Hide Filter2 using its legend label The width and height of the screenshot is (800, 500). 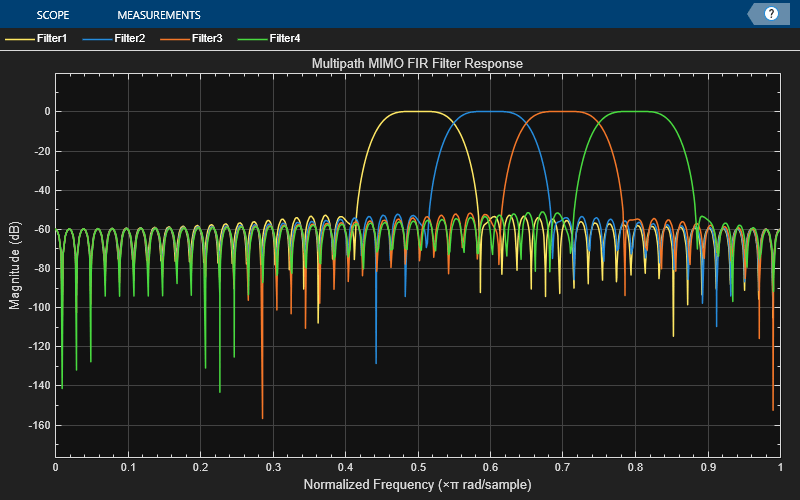coord(130,39)
